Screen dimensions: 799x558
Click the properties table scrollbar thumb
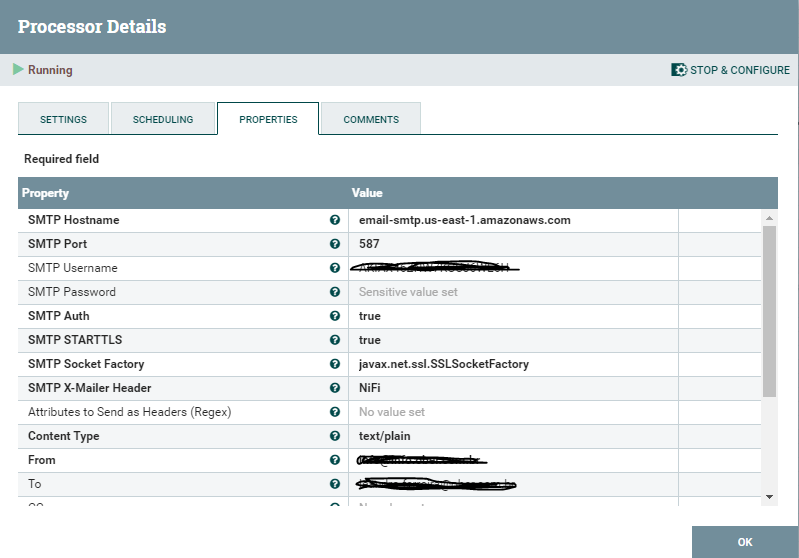[x=769, y=311]
